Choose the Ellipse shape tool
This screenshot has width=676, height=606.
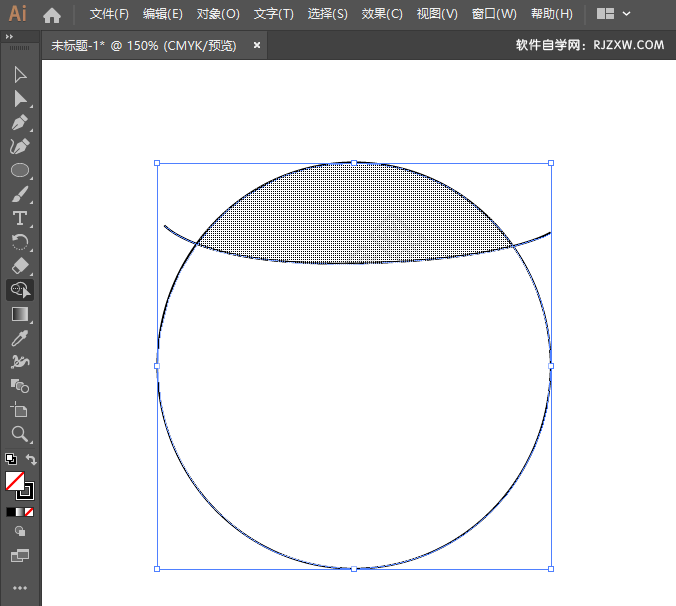point(20,170)
